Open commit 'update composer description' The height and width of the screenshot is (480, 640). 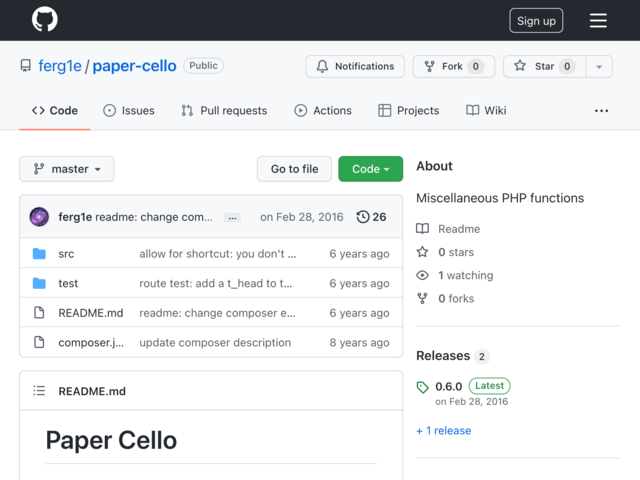click(x=215, y=342)
